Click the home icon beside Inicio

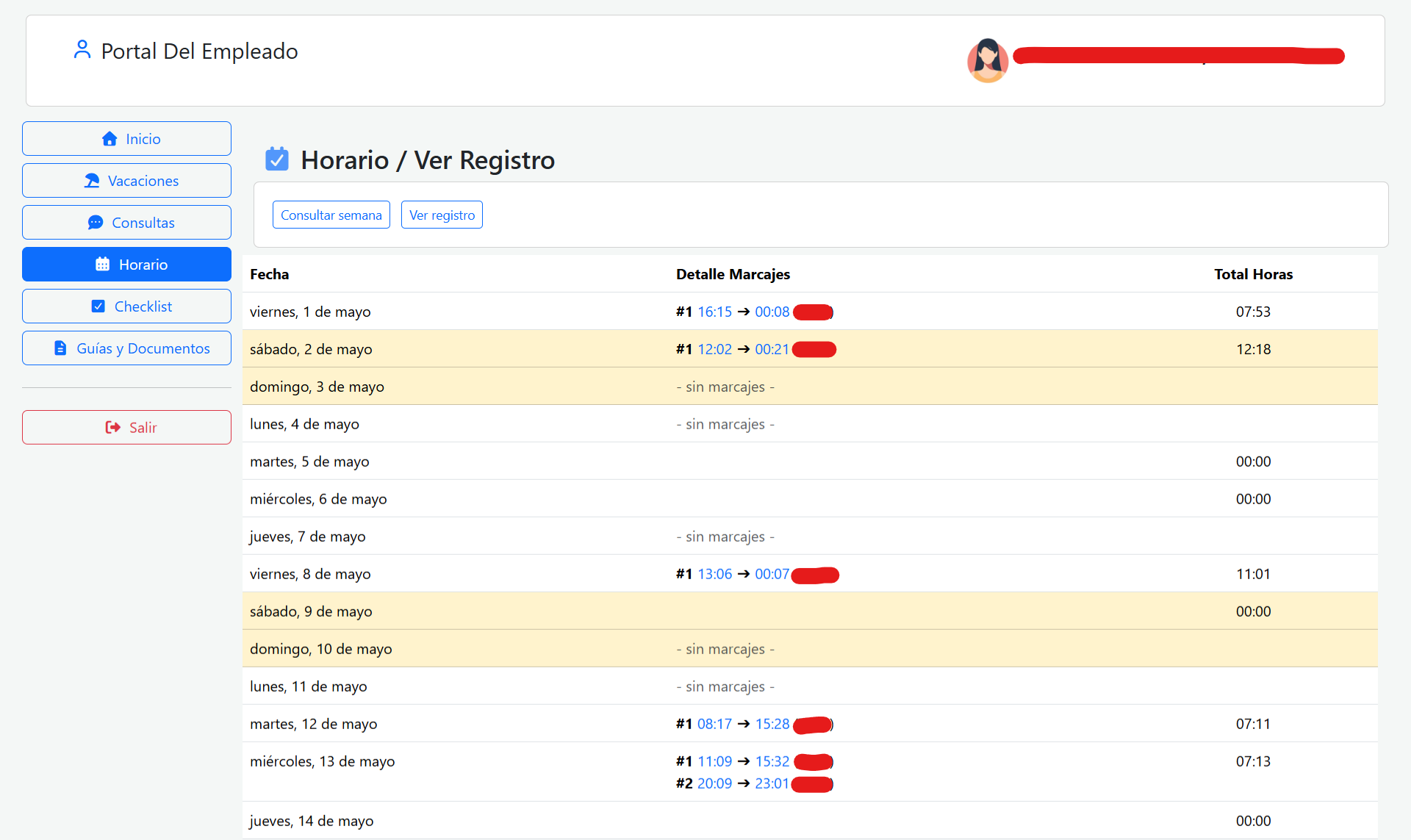[109, 139]
